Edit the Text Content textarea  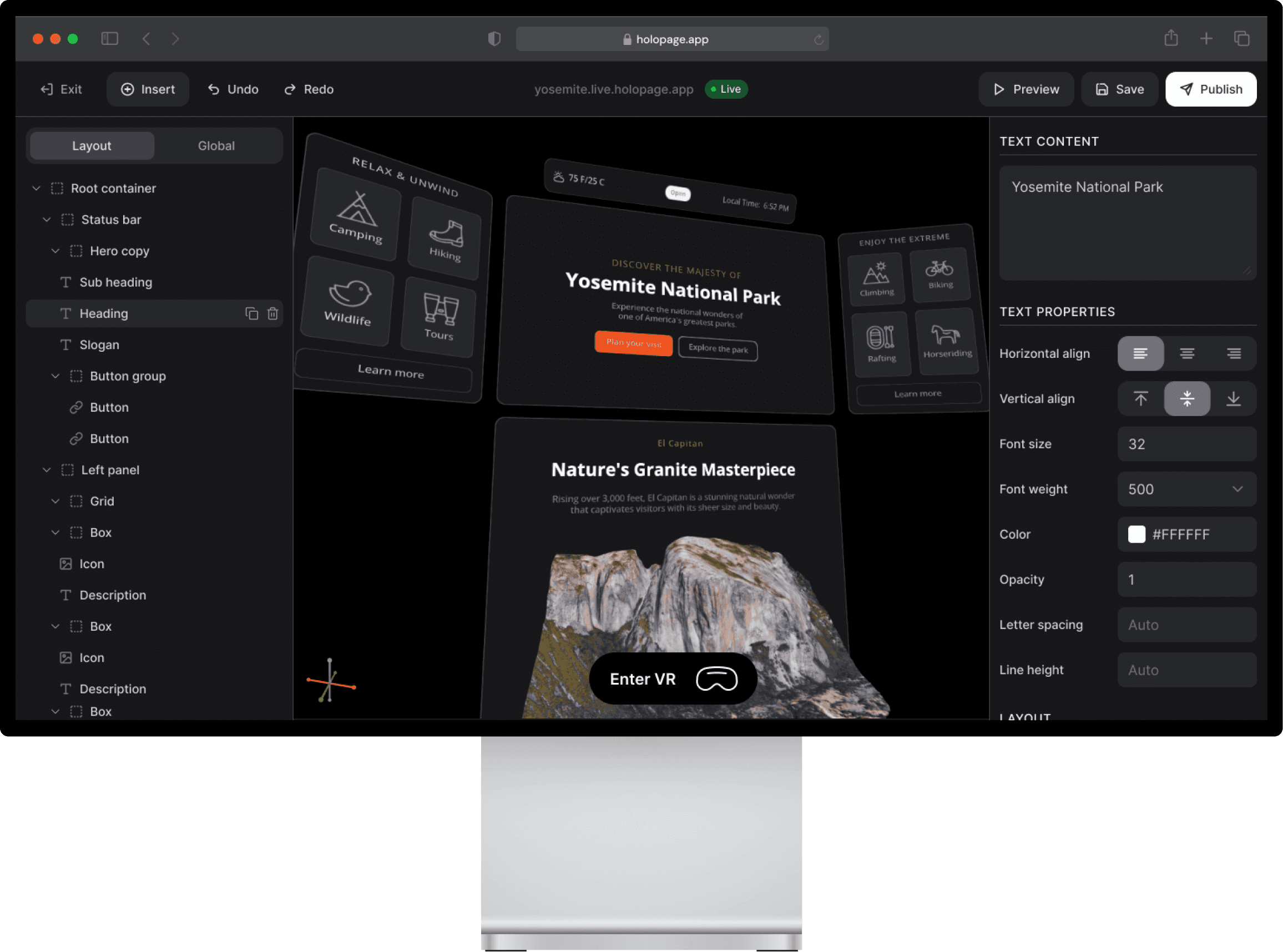[x=1128, y=223]
